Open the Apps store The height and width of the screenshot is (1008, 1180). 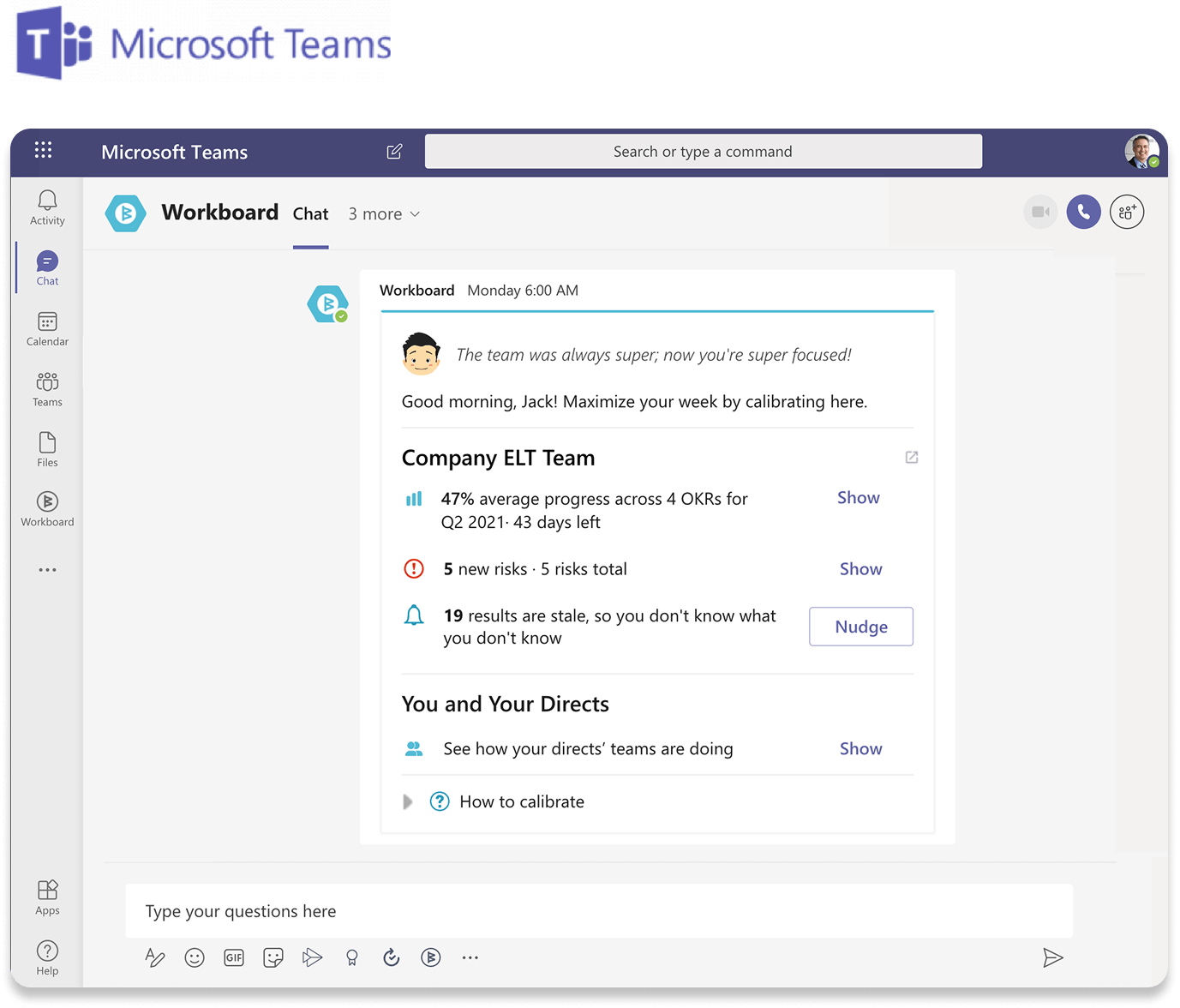(x=47, y=897)
